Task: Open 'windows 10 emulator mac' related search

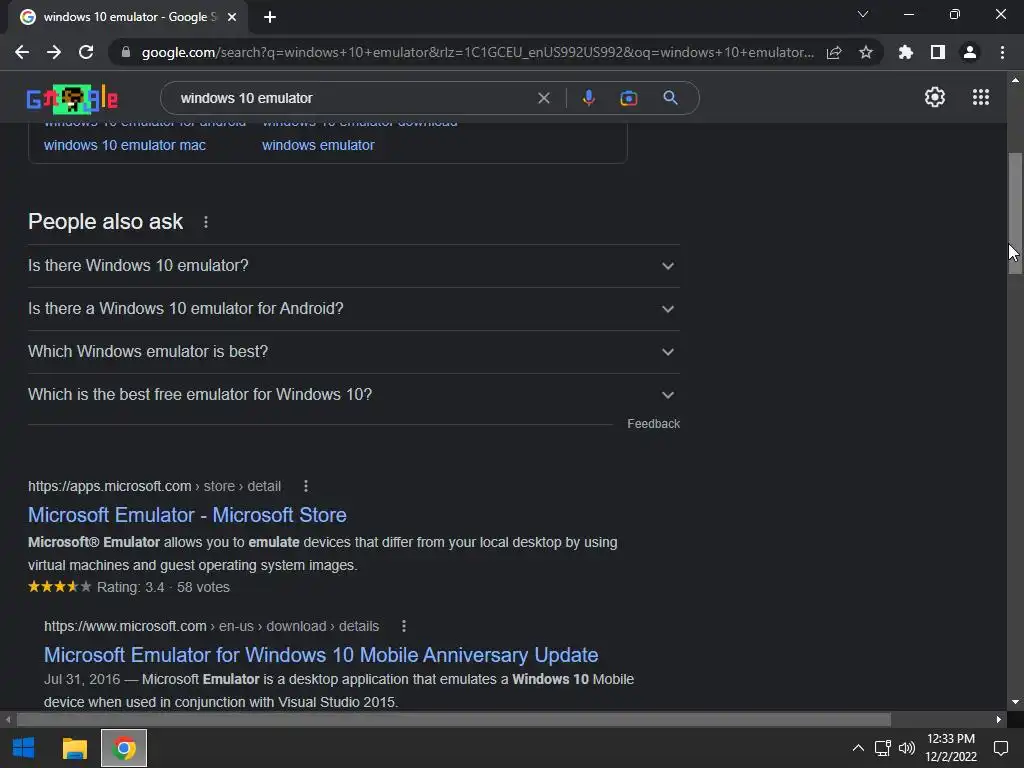Action: coord(125,145)
